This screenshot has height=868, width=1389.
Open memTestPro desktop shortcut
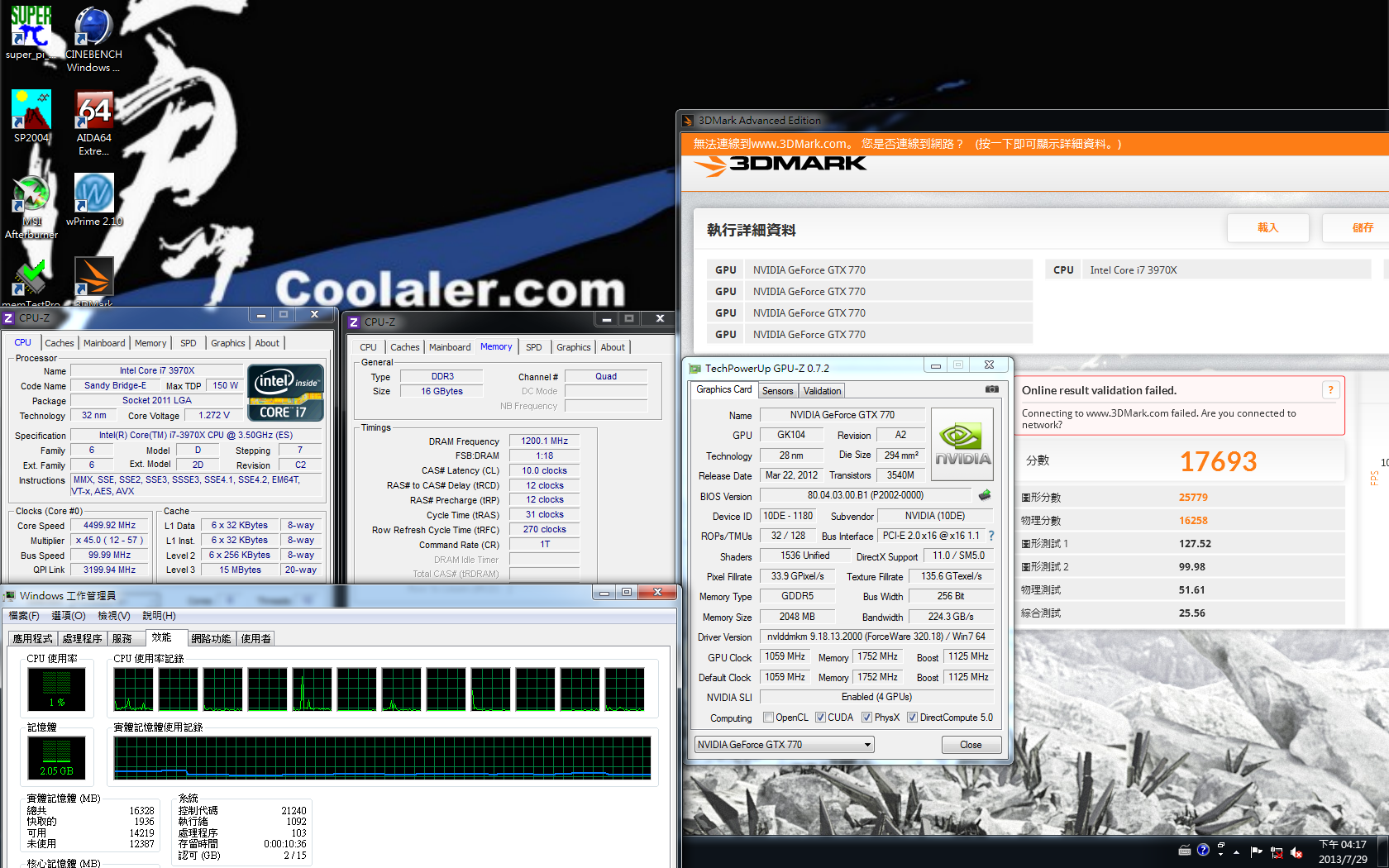31,281
